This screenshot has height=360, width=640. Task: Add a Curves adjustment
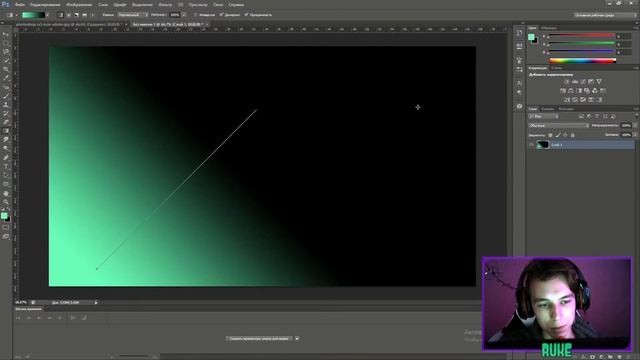click(x=583, y=82)
